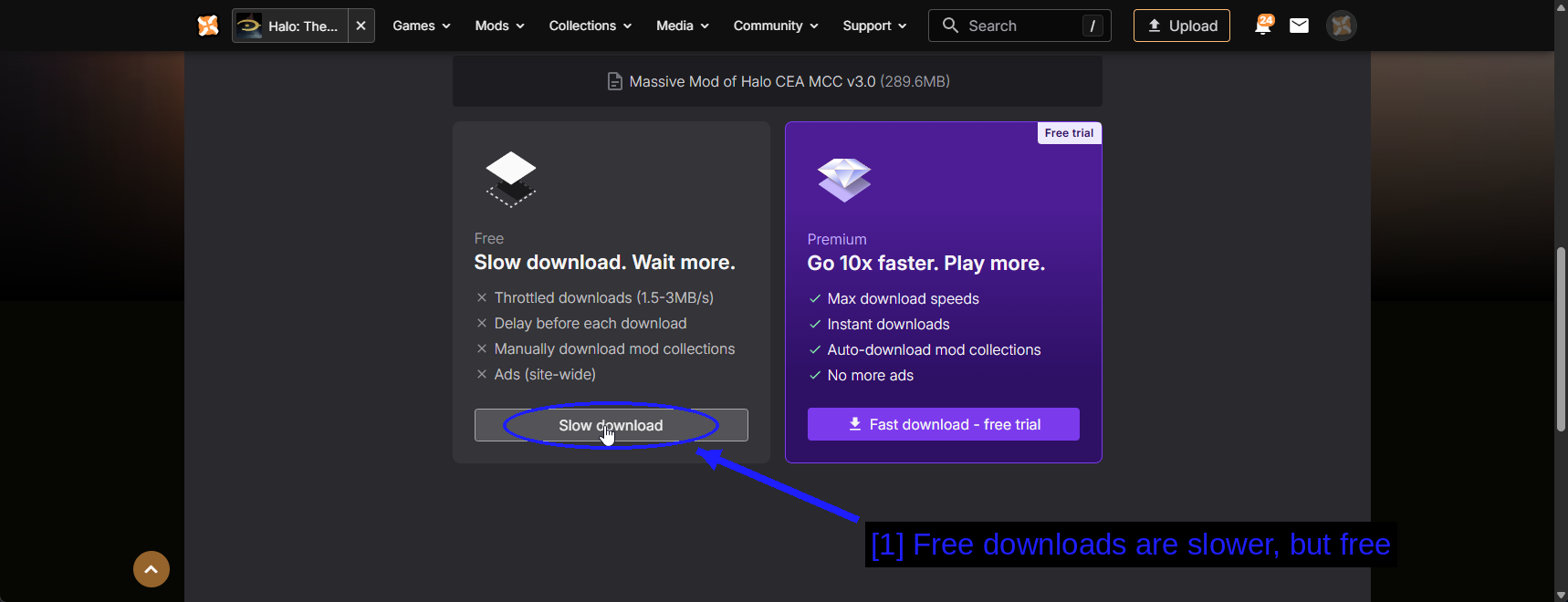Click the 'Slow download. Wait more.' heading
The height and width of the screenshot is (602, 1568).
coord(604,262)
